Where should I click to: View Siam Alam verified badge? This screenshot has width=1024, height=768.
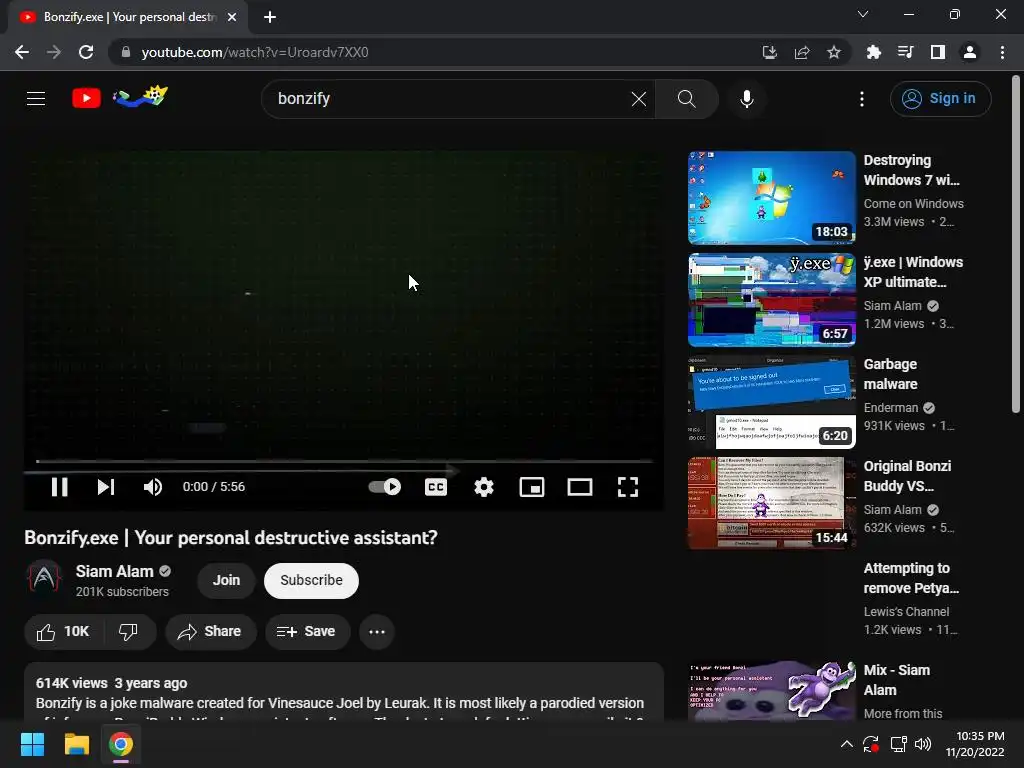165,571
